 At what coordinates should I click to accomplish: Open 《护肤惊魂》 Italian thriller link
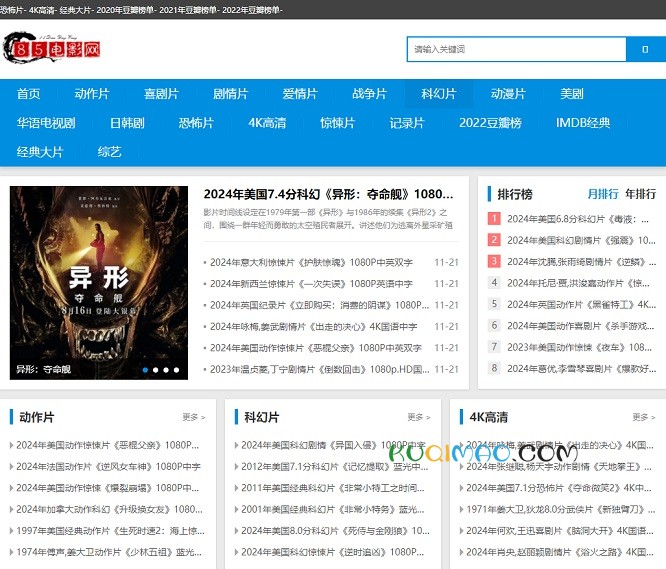click(x=311, y=262)
